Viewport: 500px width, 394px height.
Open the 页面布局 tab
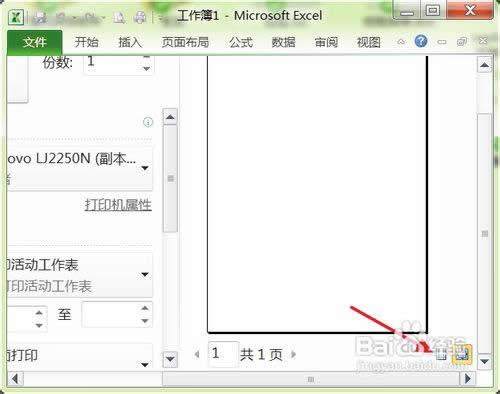click(185, 42)
